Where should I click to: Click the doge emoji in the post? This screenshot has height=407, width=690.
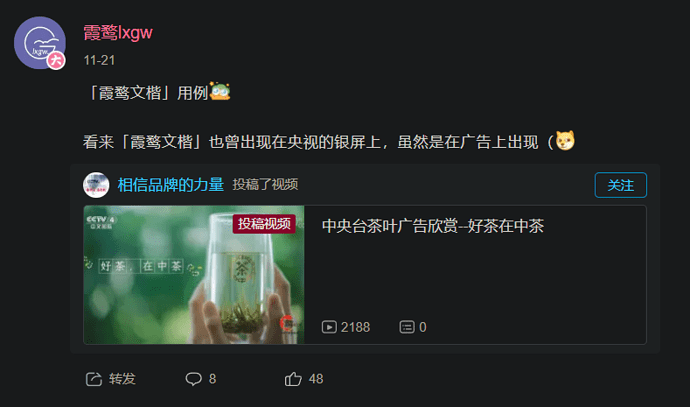pyautogui.click(x=565, y=141)
